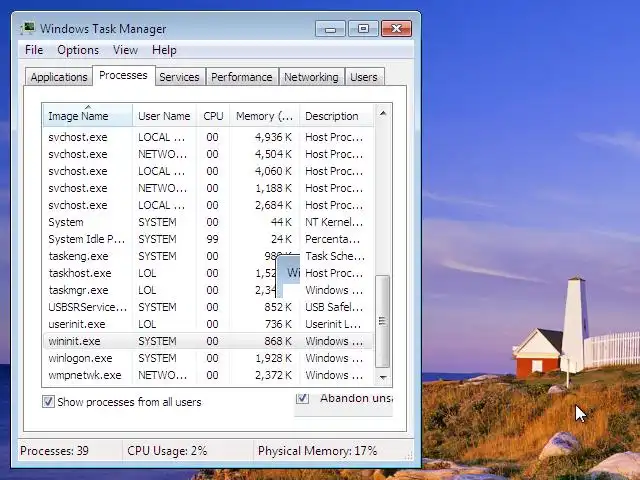Click USB Safel... description cell
The height and width of the screenshot is (480, 640).
pyautogui.click(x=334, y=307)
